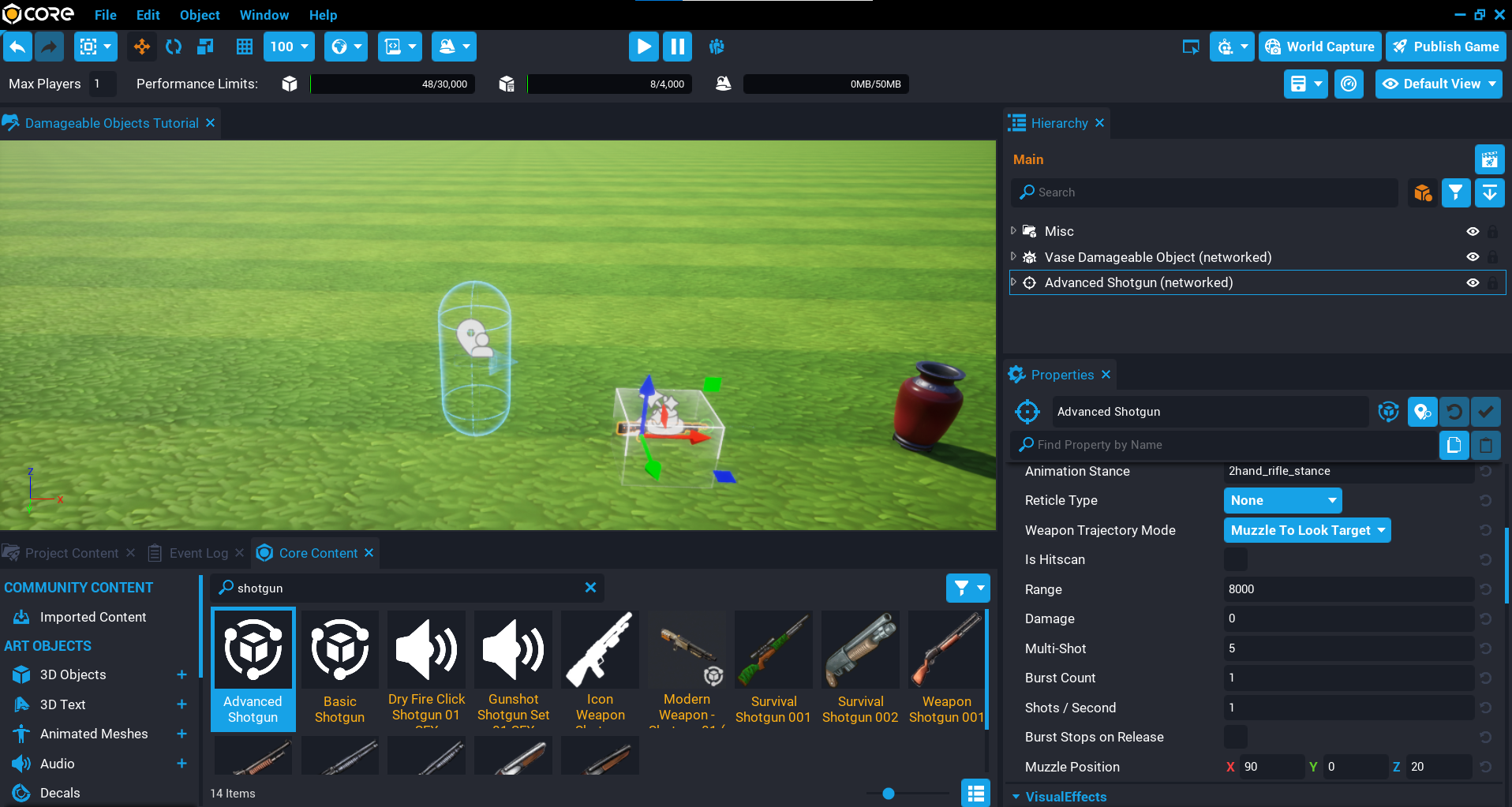
Task: Click the thumbnail size slider handle
Action: (x=889, y=794)
